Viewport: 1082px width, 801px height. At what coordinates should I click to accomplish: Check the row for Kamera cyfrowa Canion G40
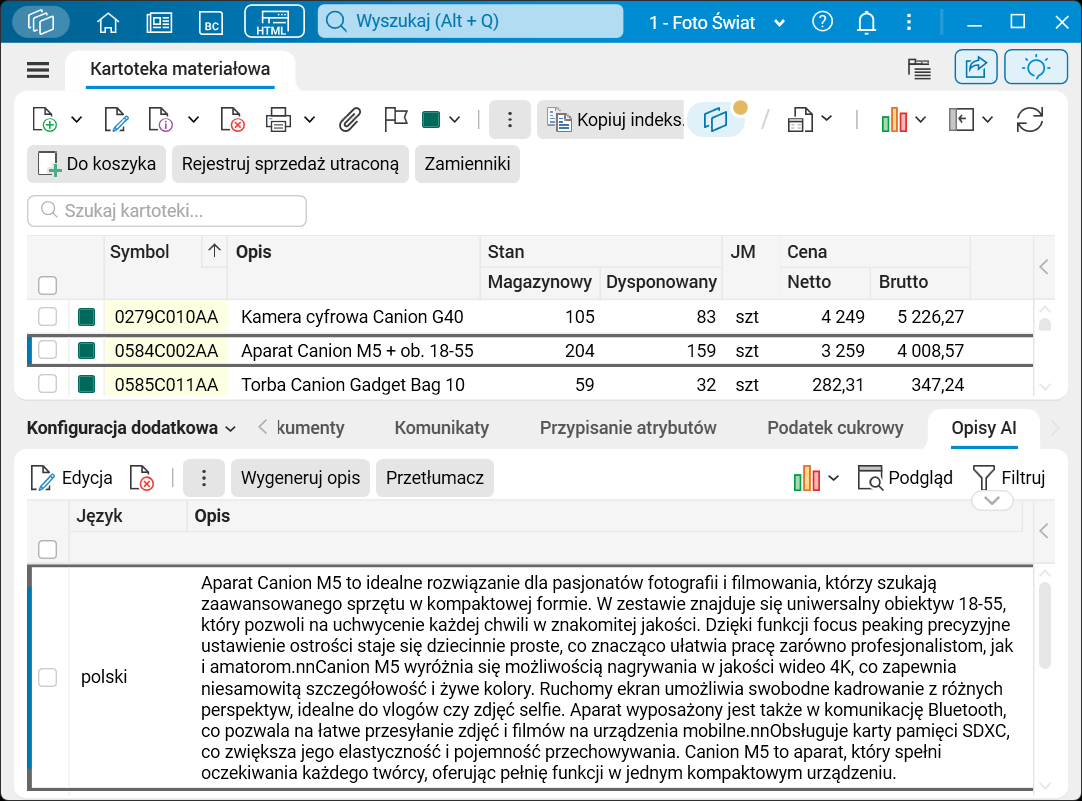point(47,317)
